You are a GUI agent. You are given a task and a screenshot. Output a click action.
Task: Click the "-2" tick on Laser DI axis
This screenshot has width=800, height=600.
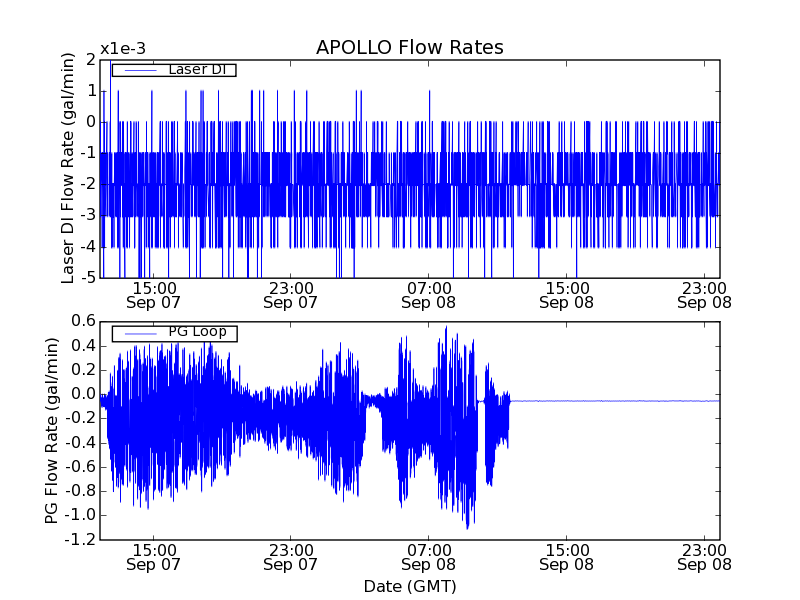pyautogui.click(x=88, y=184)
